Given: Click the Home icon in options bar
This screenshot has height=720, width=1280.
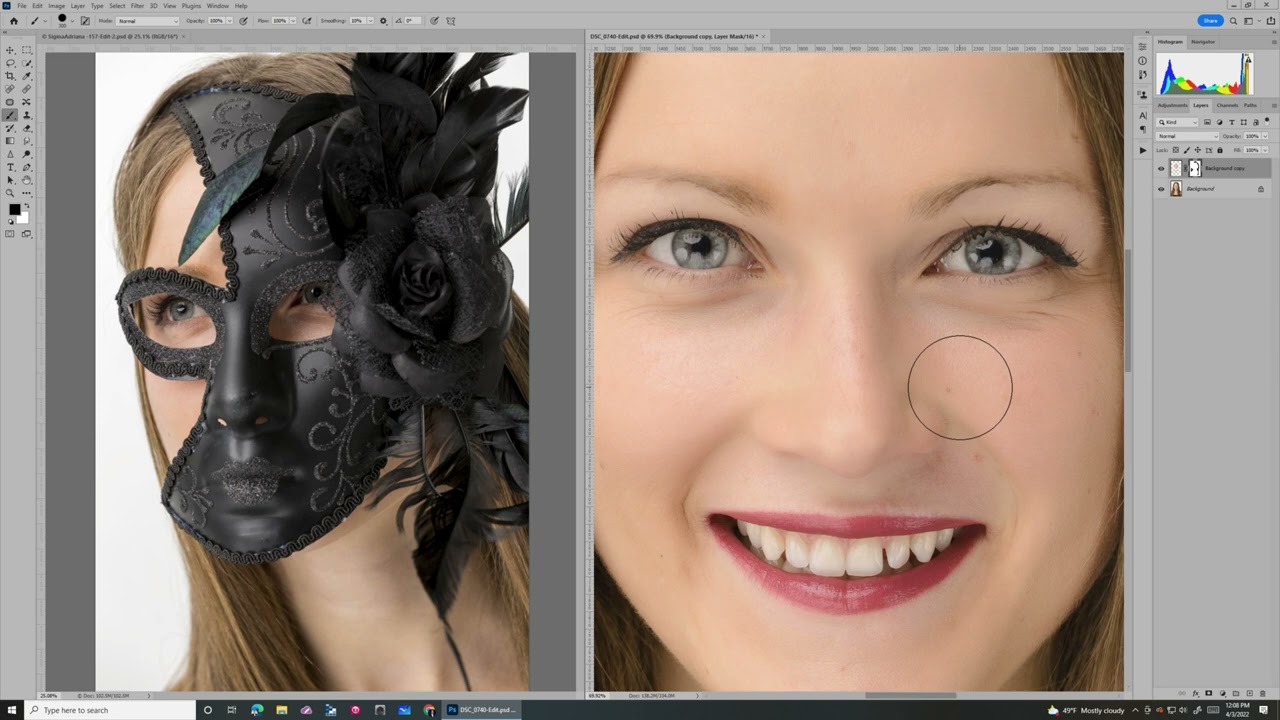Looking at the screenshot, I should tap(14, 21).
